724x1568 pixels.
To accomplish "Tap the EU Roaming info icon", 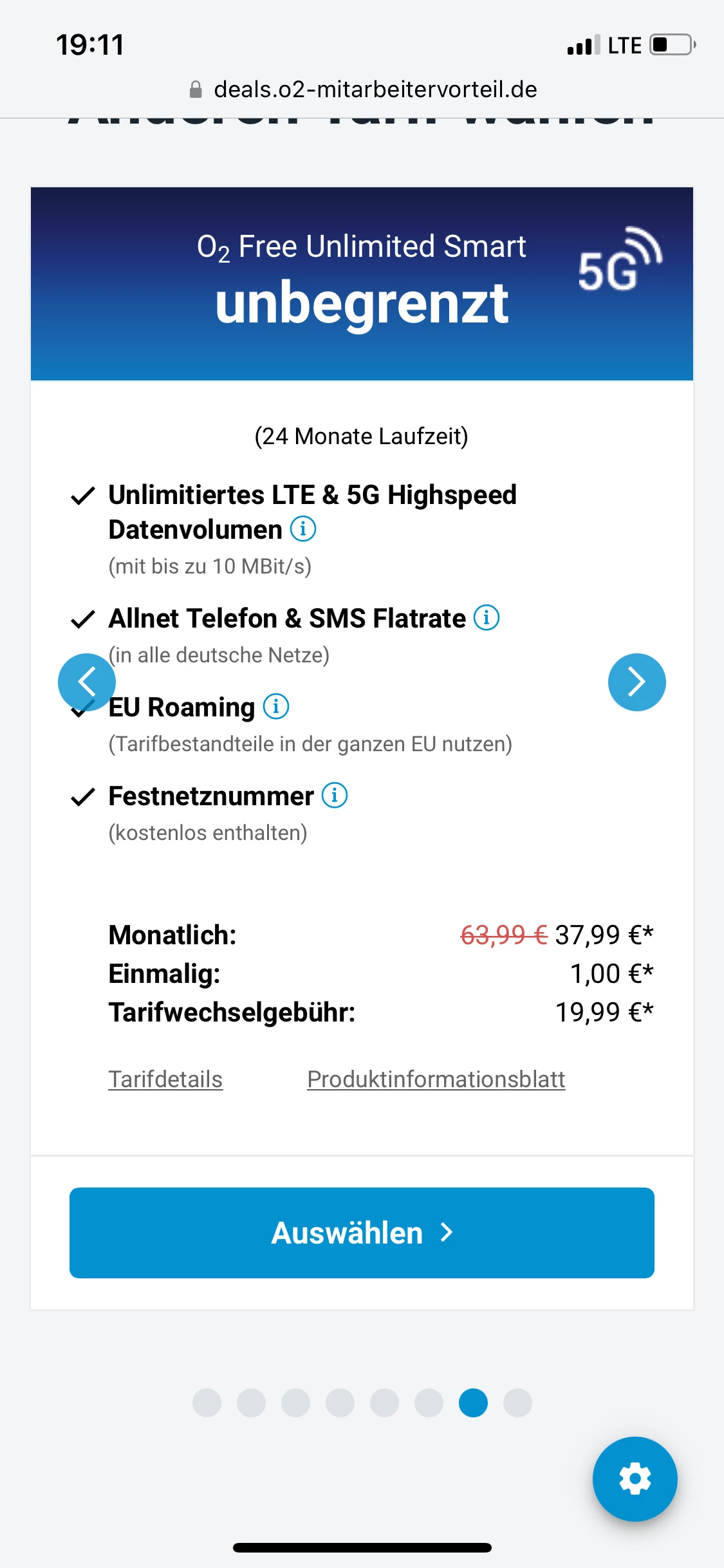I will point(276,707).
